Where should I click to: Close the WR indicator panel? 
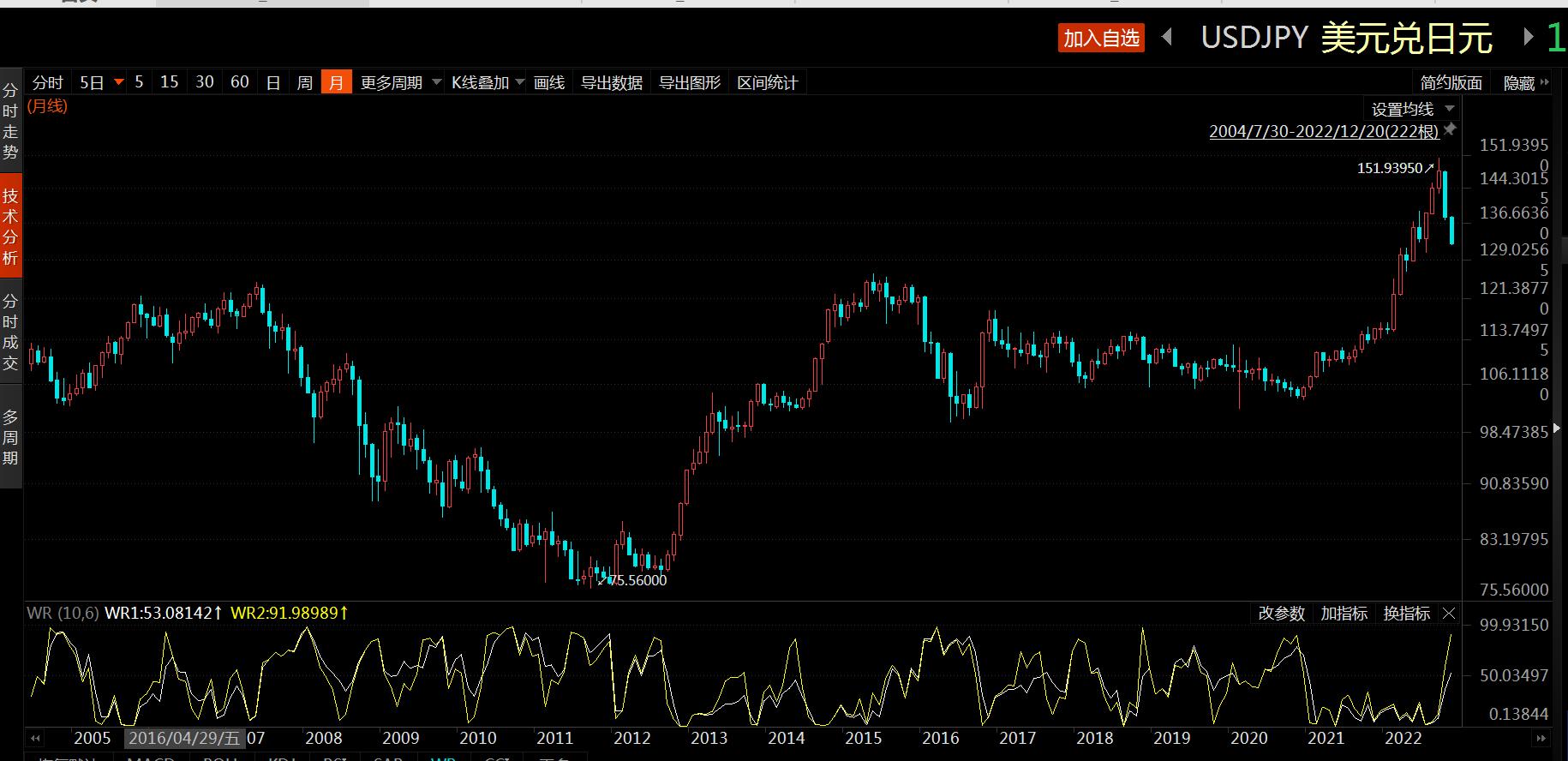point(1449,614)
